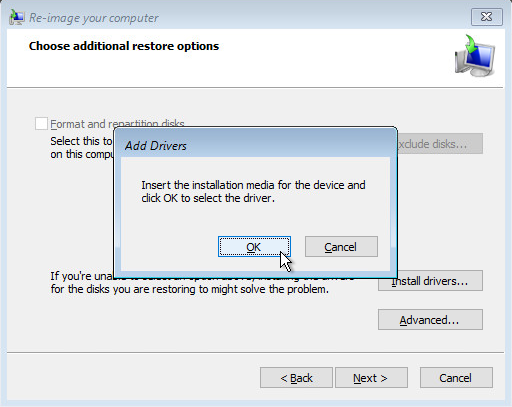Open the Advanced options button

point(430,320)
